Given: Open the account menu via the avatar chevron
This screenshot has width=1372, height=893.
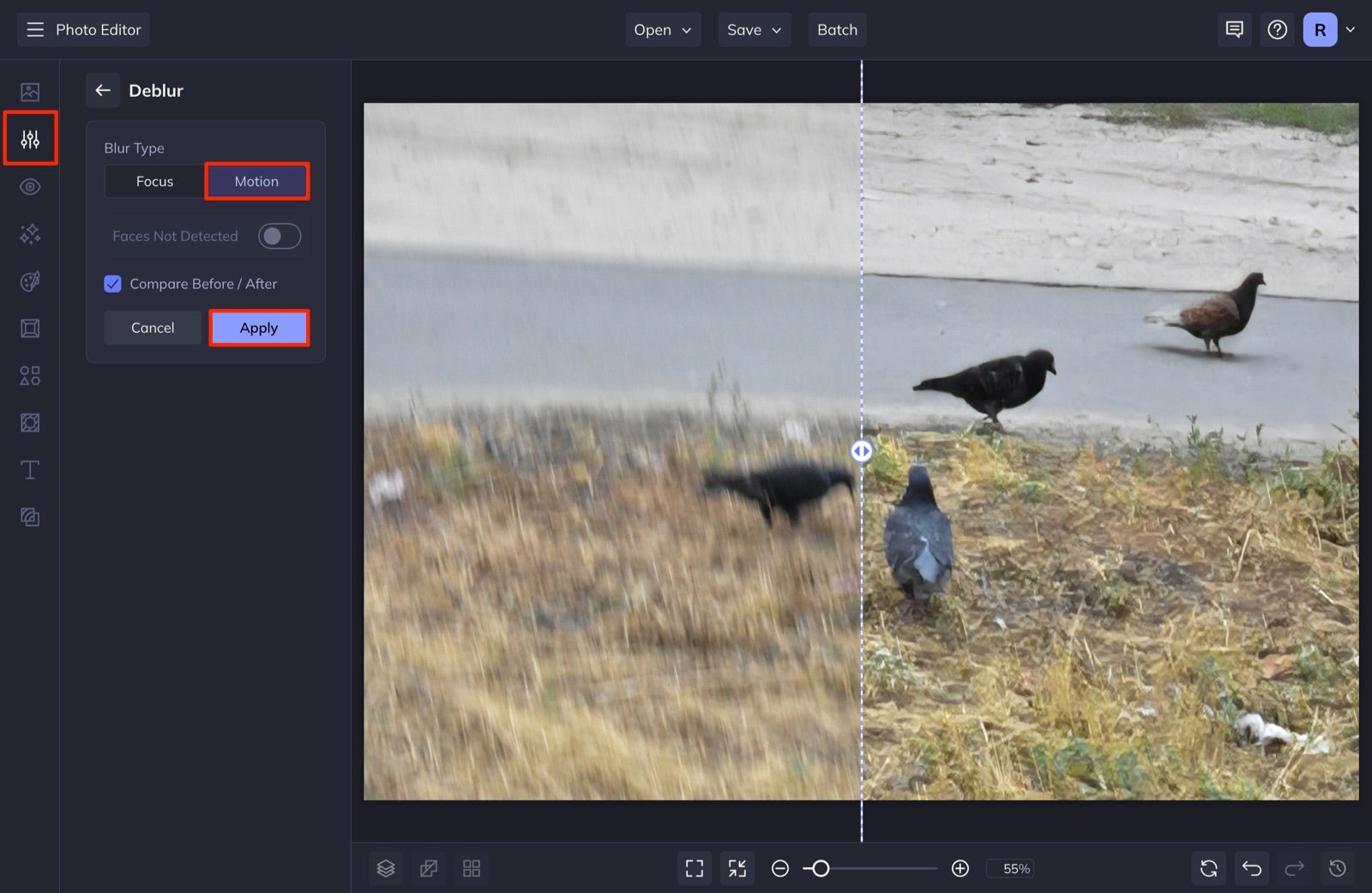Looking at the screenshot, I should [1351, 29].
